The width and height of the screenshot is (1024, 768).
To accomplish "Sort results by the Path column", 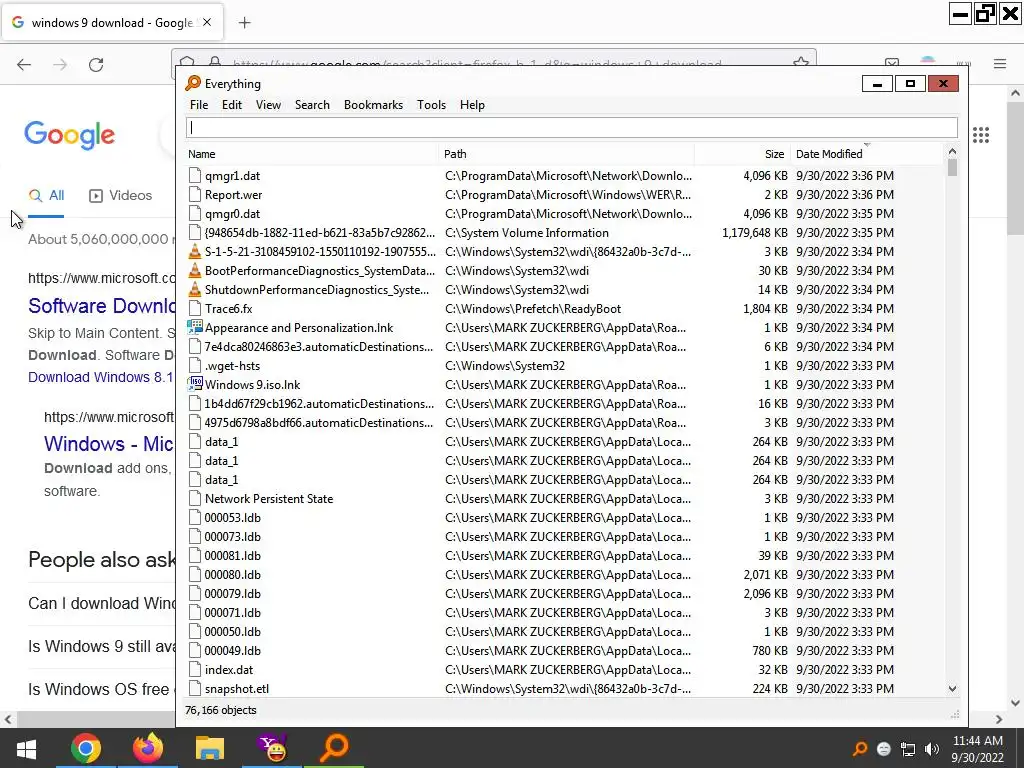I will [567, 154].
